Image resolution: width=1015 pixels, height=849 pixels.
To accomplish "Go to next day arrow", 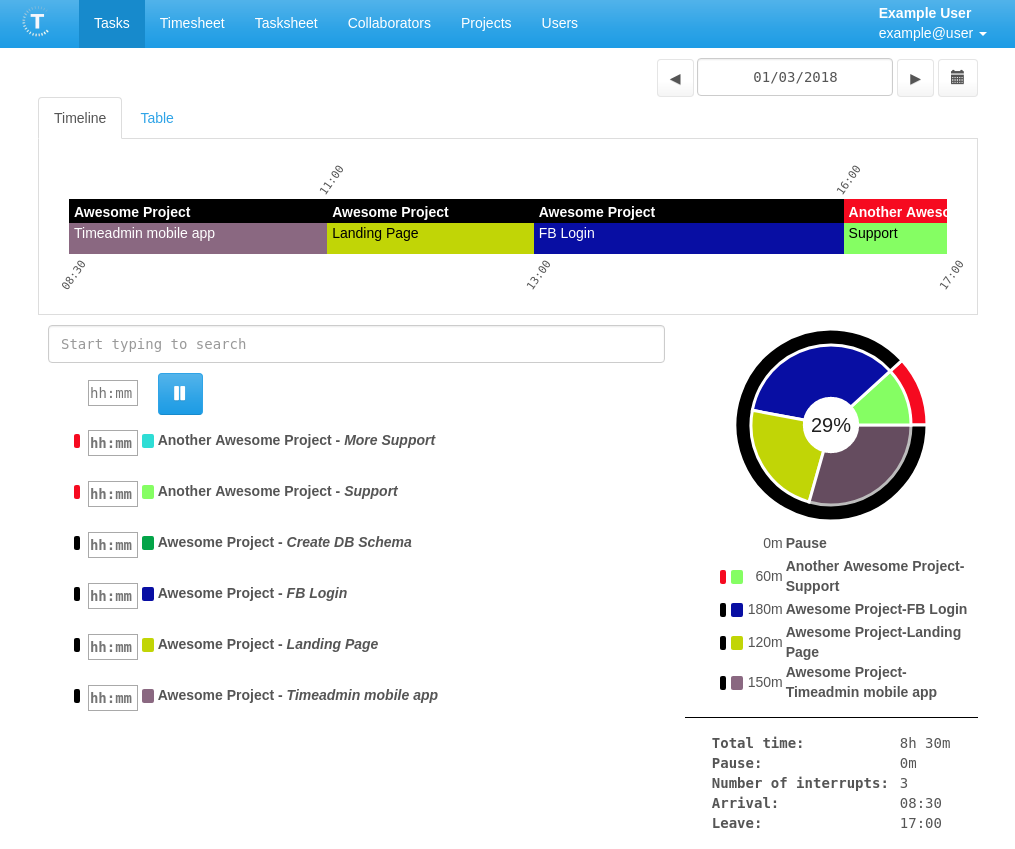I will 915,78.
